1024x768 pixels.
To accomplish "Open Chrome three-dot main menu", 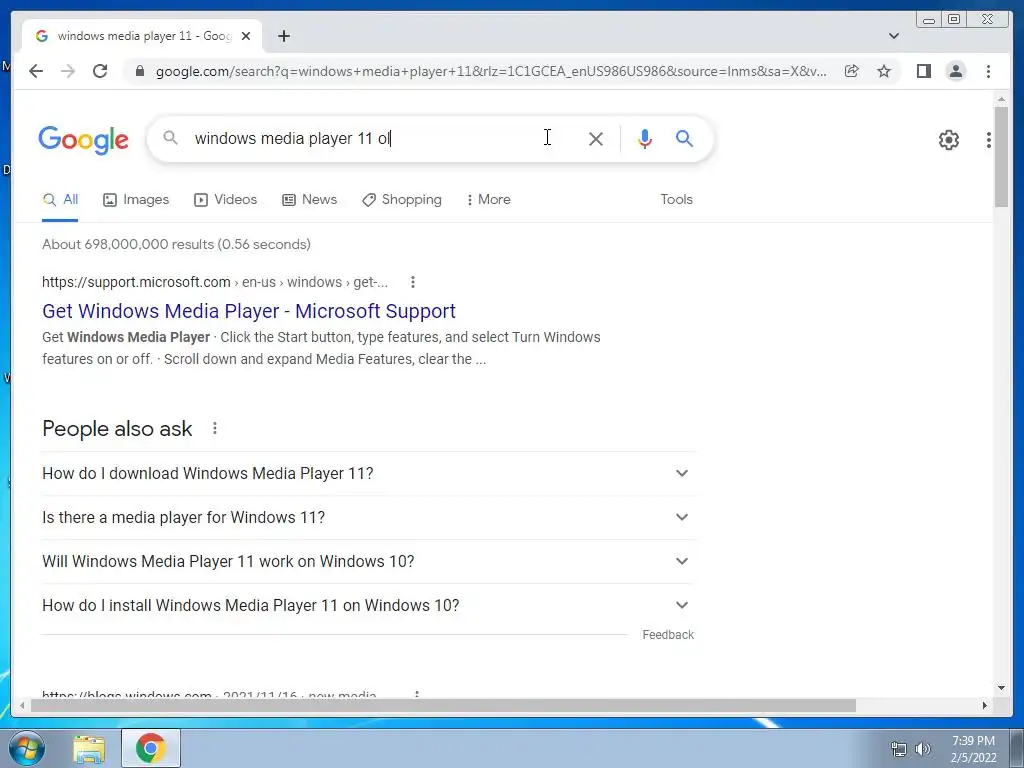I will pyautogui.click(x=988, y=71).
